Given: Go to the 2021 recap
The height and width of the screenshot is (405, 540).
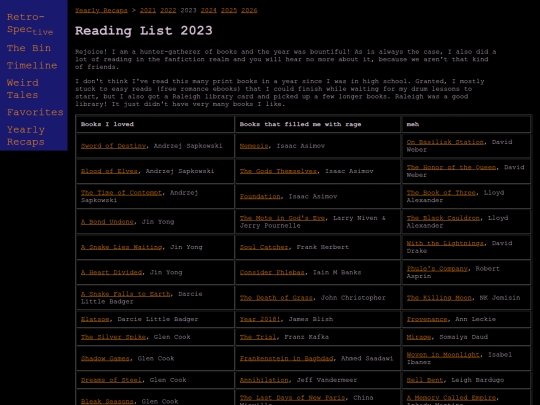Looking at the screenshot, I should (148, 10).
